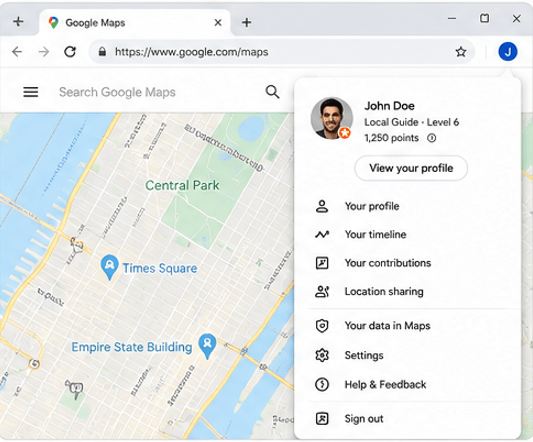Click the help circle icon
This screenshot has width=533, height=442.
(322, 385)
